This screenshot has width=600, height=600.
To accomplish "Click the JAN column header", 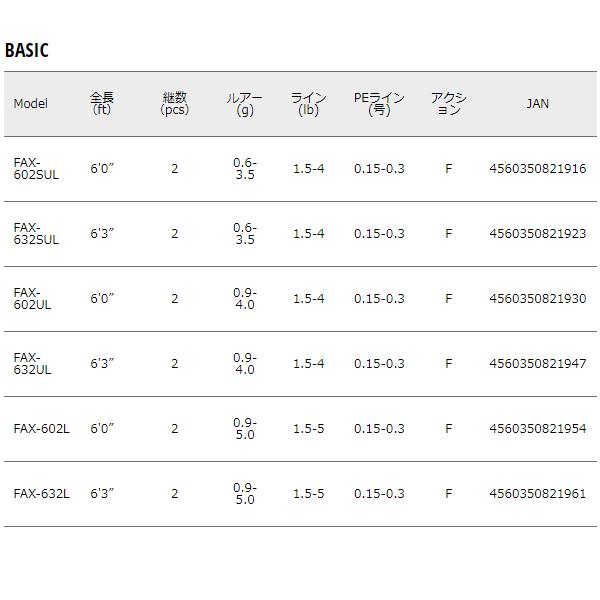I will 537,104.
